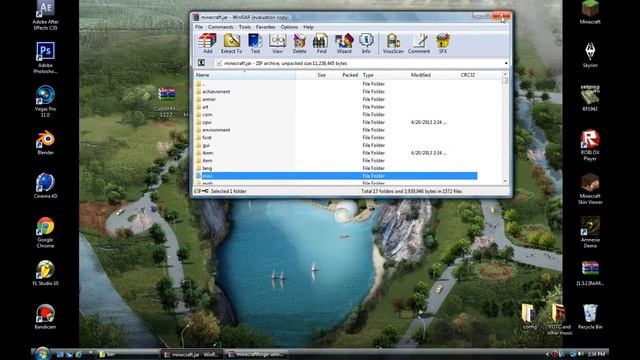Click the Delete toolbar icon
640x360 pixels.
coord(299,43)
